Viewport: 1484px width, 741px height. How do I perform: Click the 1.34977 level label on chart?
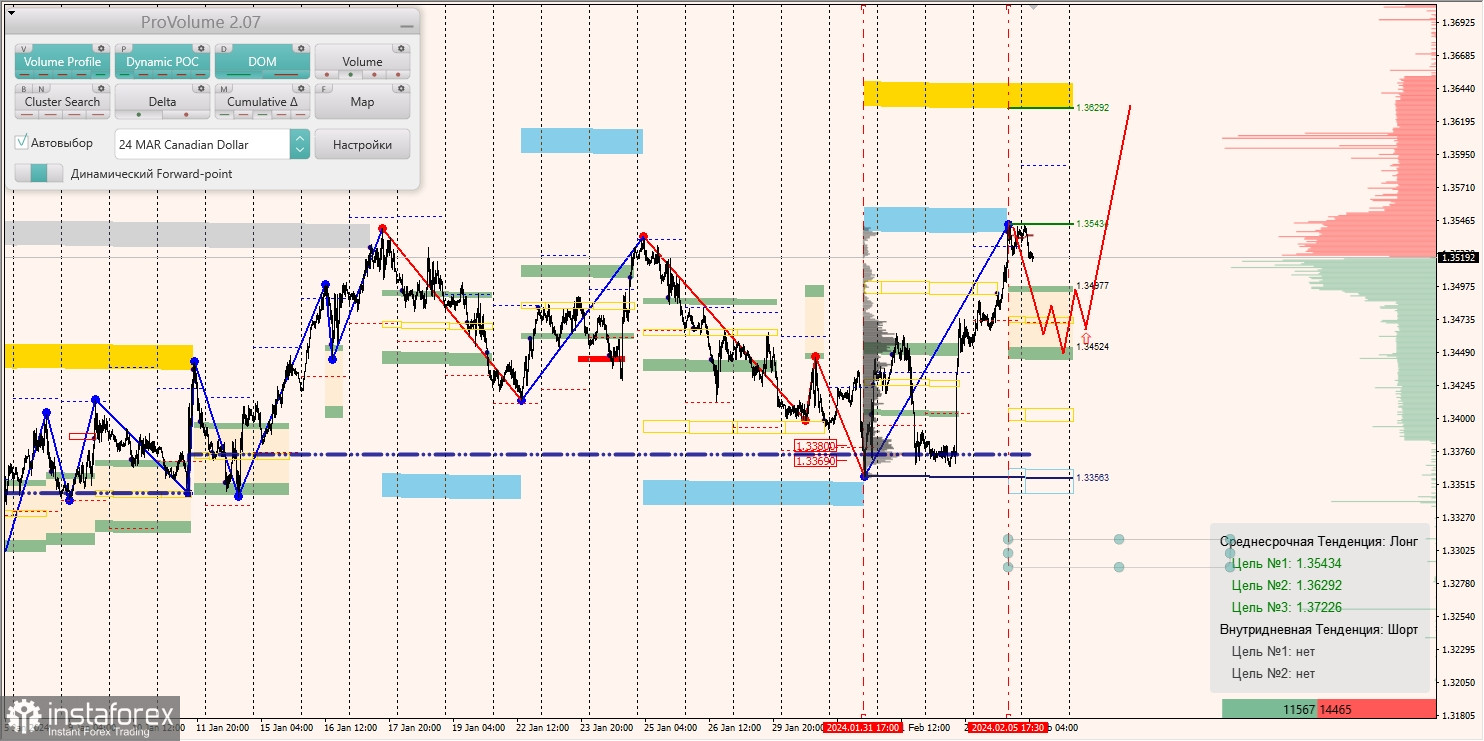(x=1092, y=286)
